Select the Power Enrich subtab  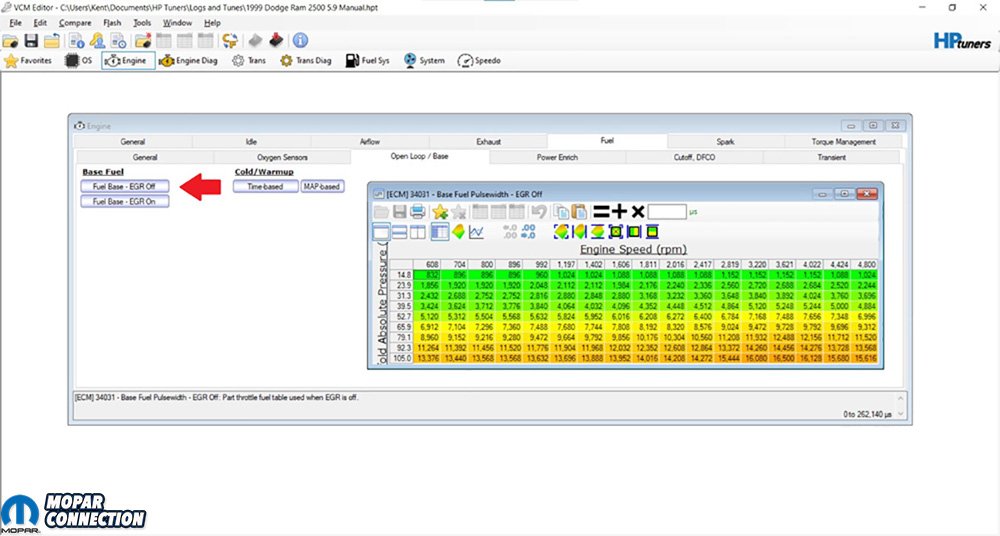(557, 157)
